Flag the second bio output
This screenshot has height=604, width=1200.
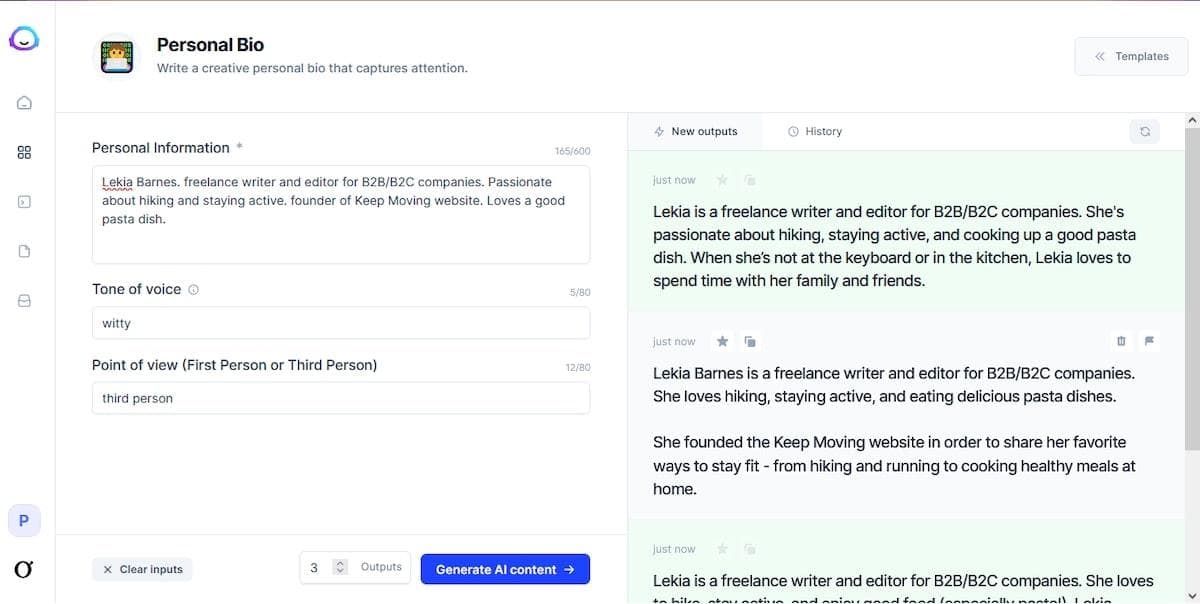(1149, 341)
